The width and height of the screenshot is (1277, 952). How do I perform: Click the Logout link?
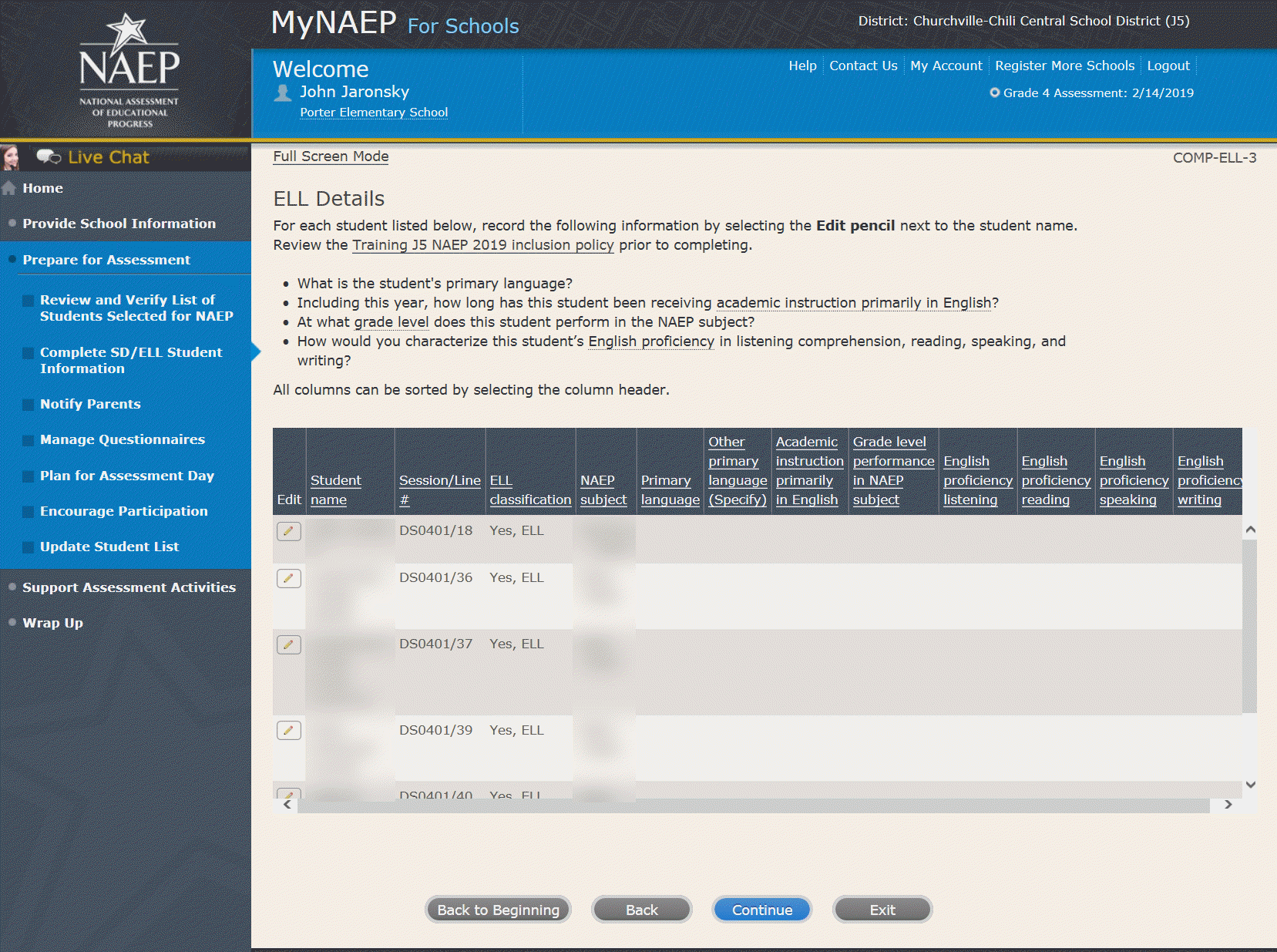1168,66
